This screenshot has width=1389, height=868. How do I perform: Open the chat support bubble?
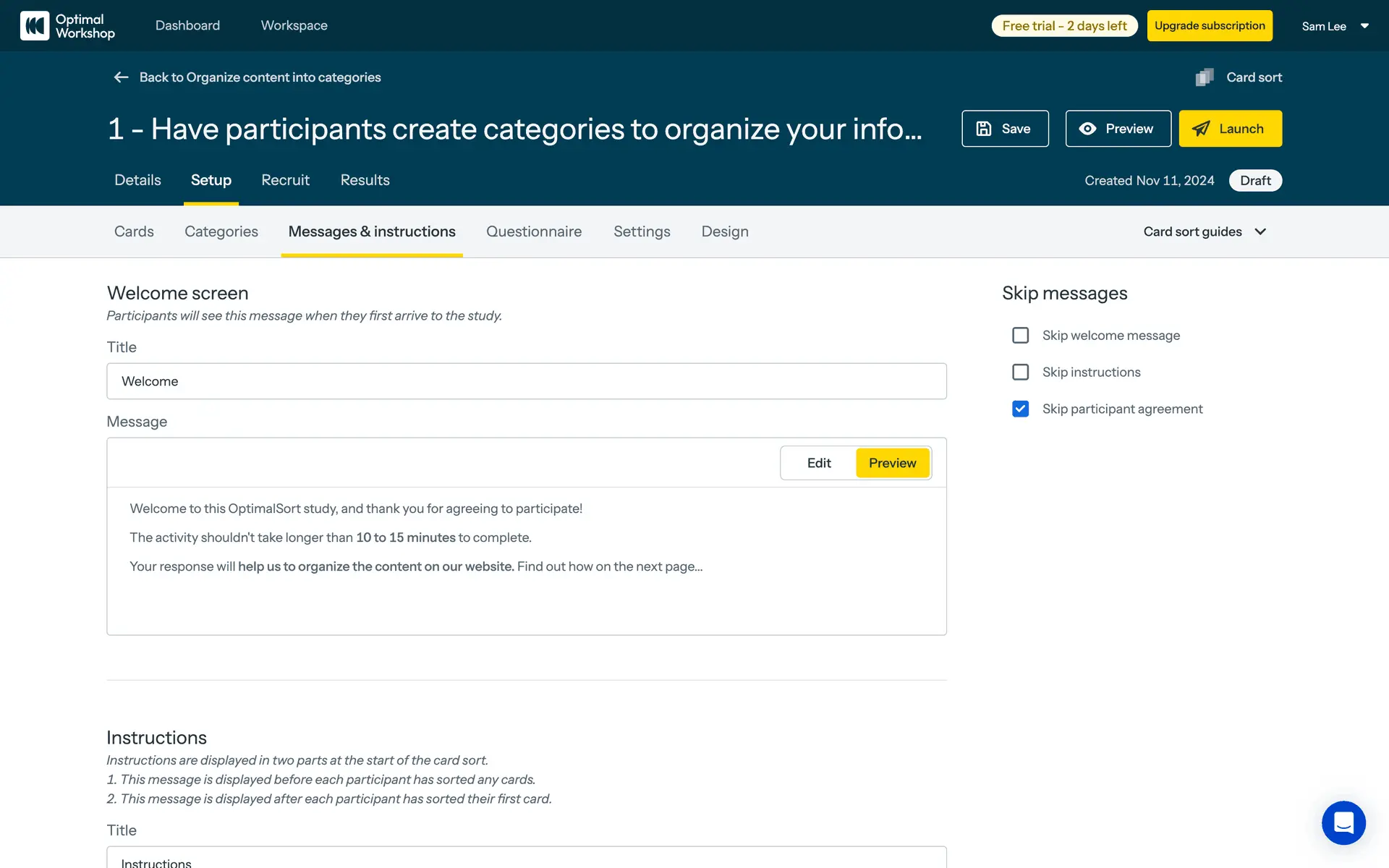1343,822
